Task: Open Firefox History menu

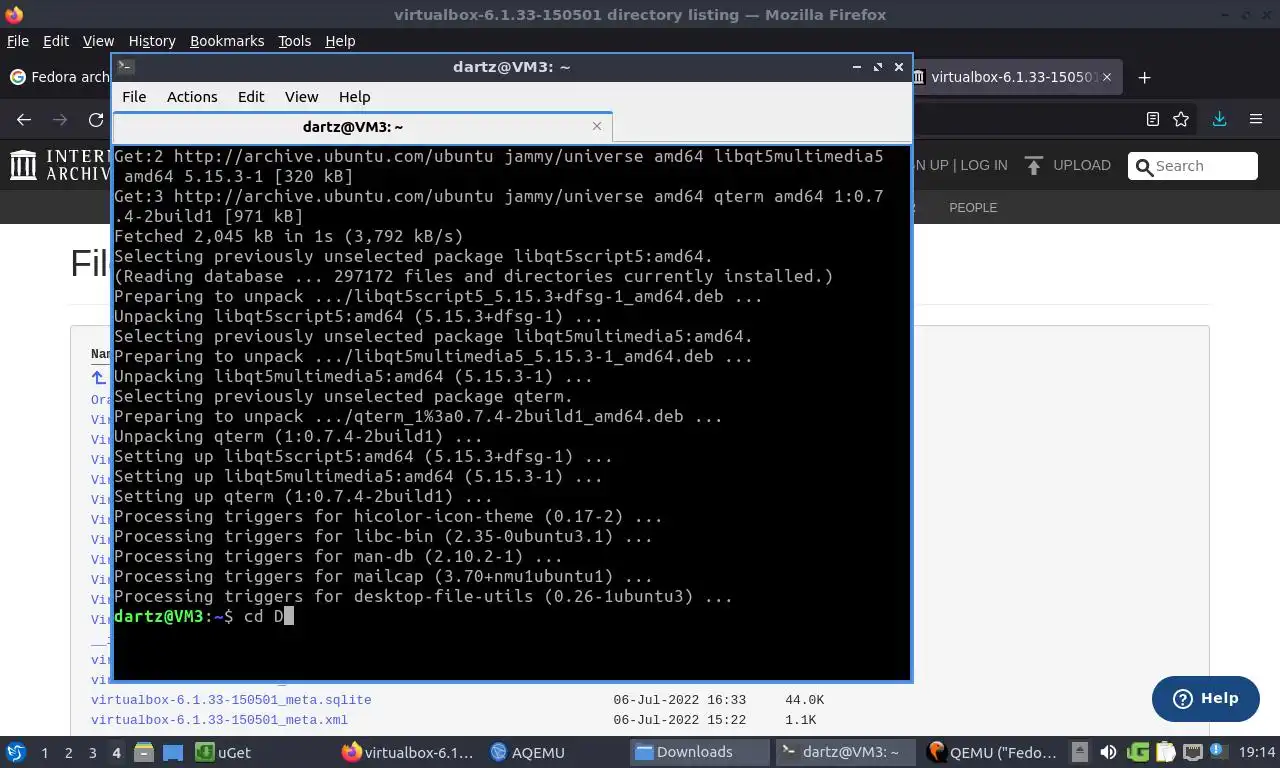Action: pos(152,41)
